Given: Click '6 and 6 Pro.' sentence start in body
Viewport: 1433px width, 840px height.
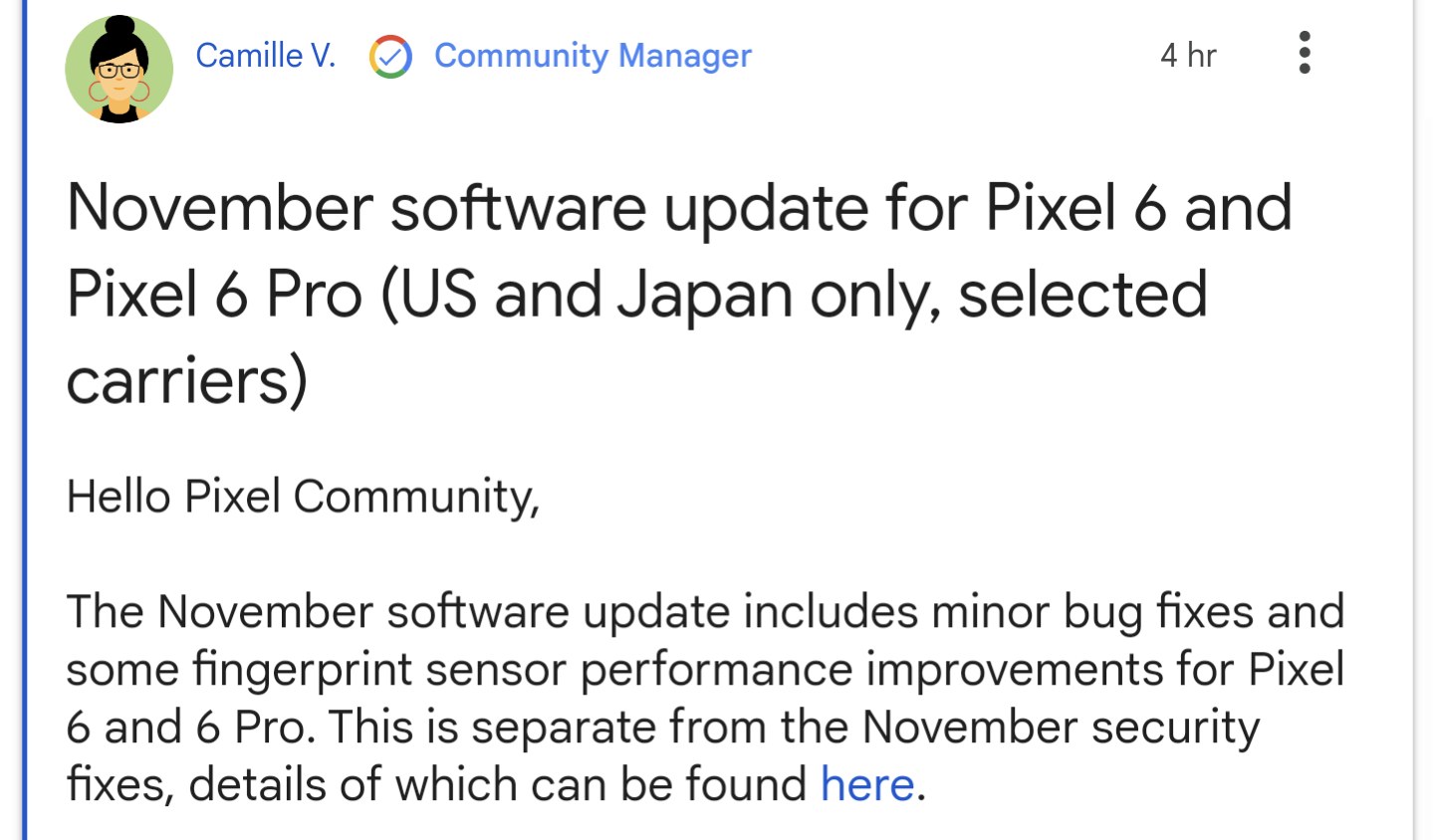Looking at the screenshot, I should tap(191, 728).
